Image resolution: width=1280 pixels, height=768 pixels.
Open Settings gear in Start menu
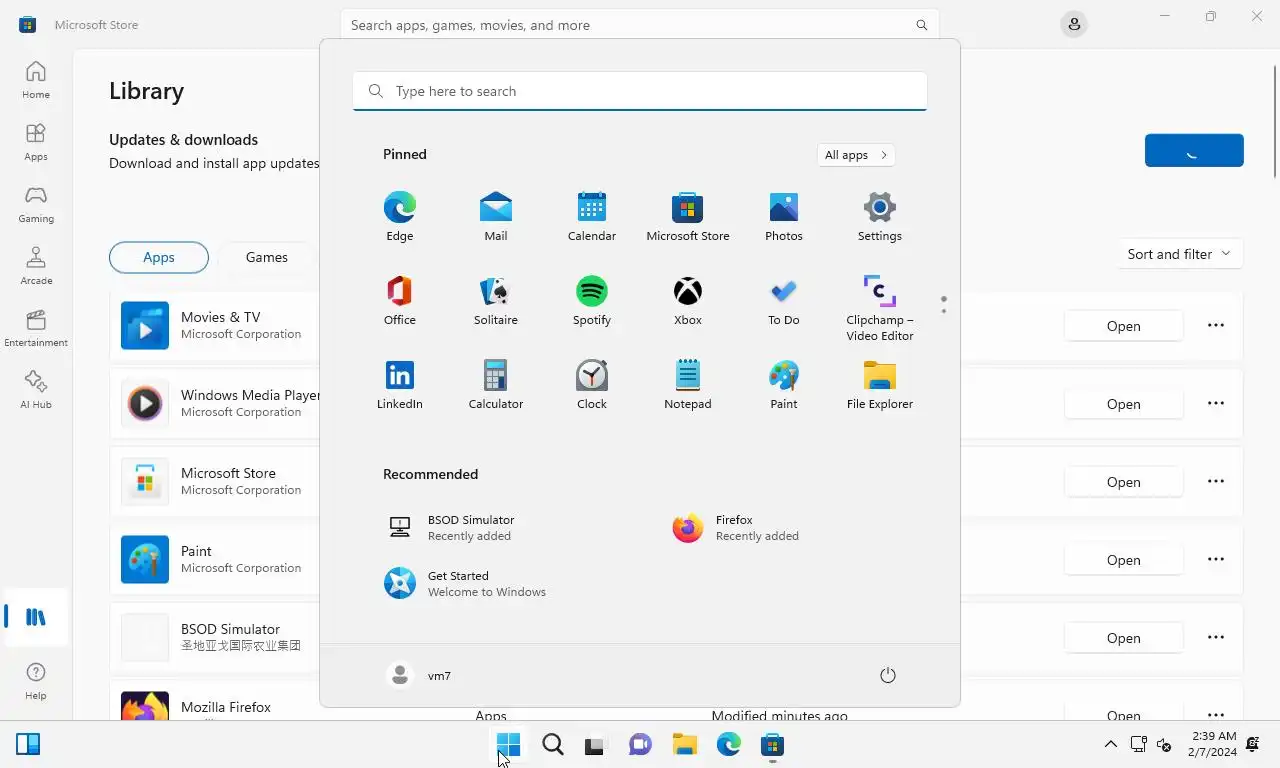coord(880,217)
